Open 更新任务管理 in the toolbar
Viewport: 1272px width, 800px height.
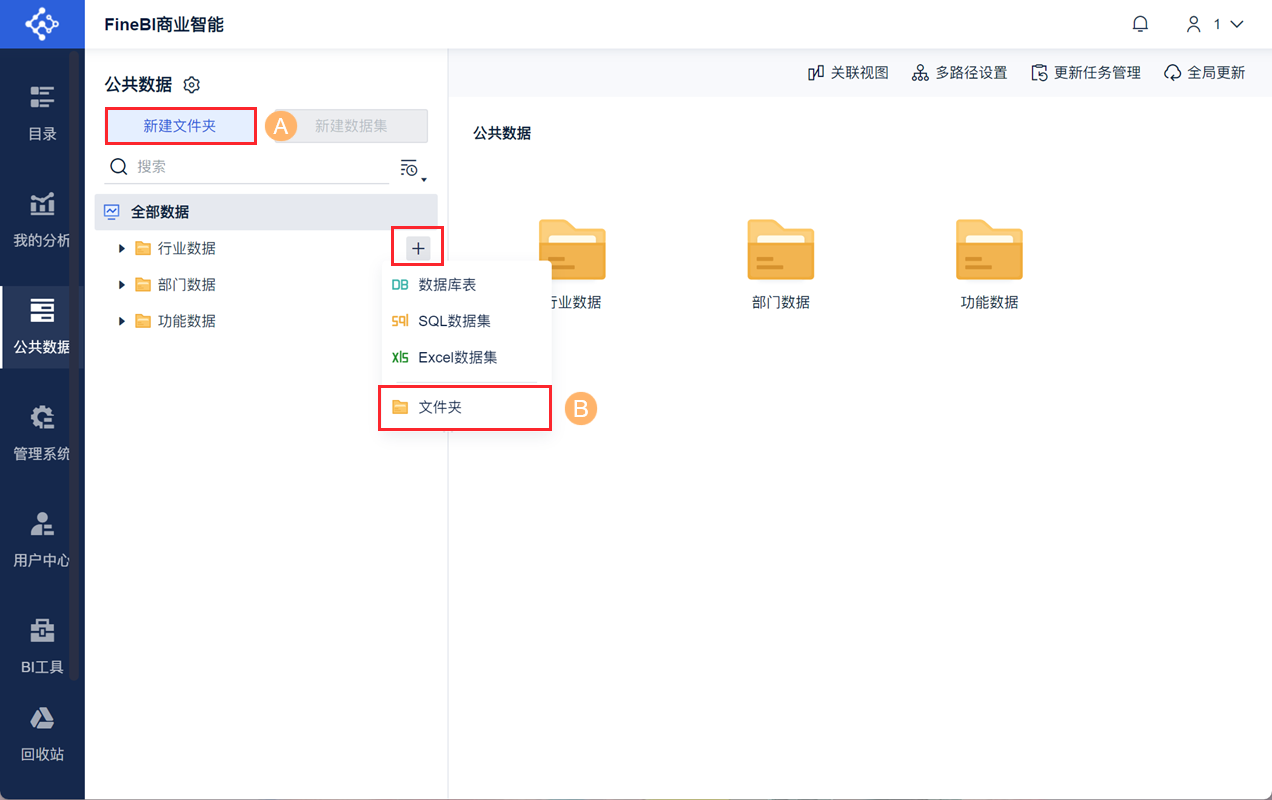click(1086, 73)
